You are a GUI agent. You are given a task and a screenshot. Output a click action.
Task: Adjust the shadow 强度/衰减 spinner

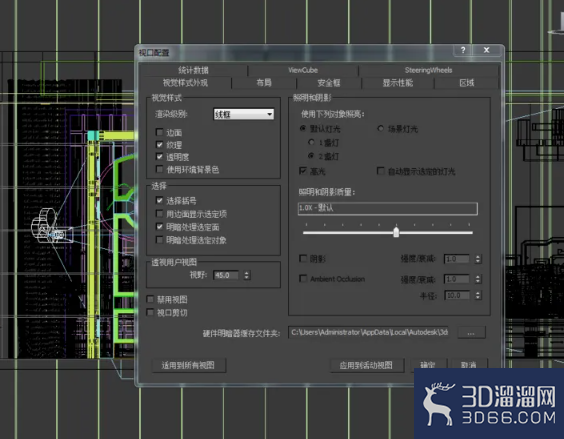(x=478, y=259)
